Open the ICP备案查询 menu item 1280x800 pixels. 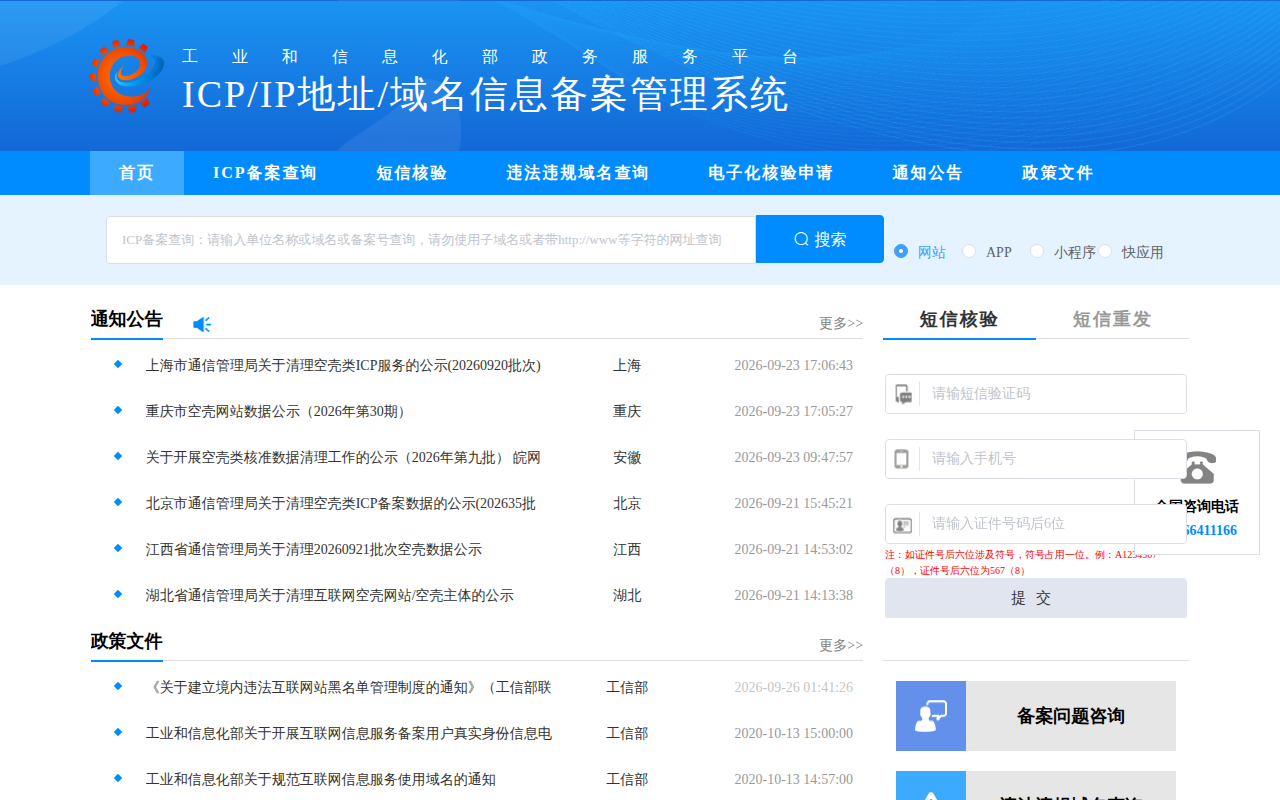coord(265,173)
